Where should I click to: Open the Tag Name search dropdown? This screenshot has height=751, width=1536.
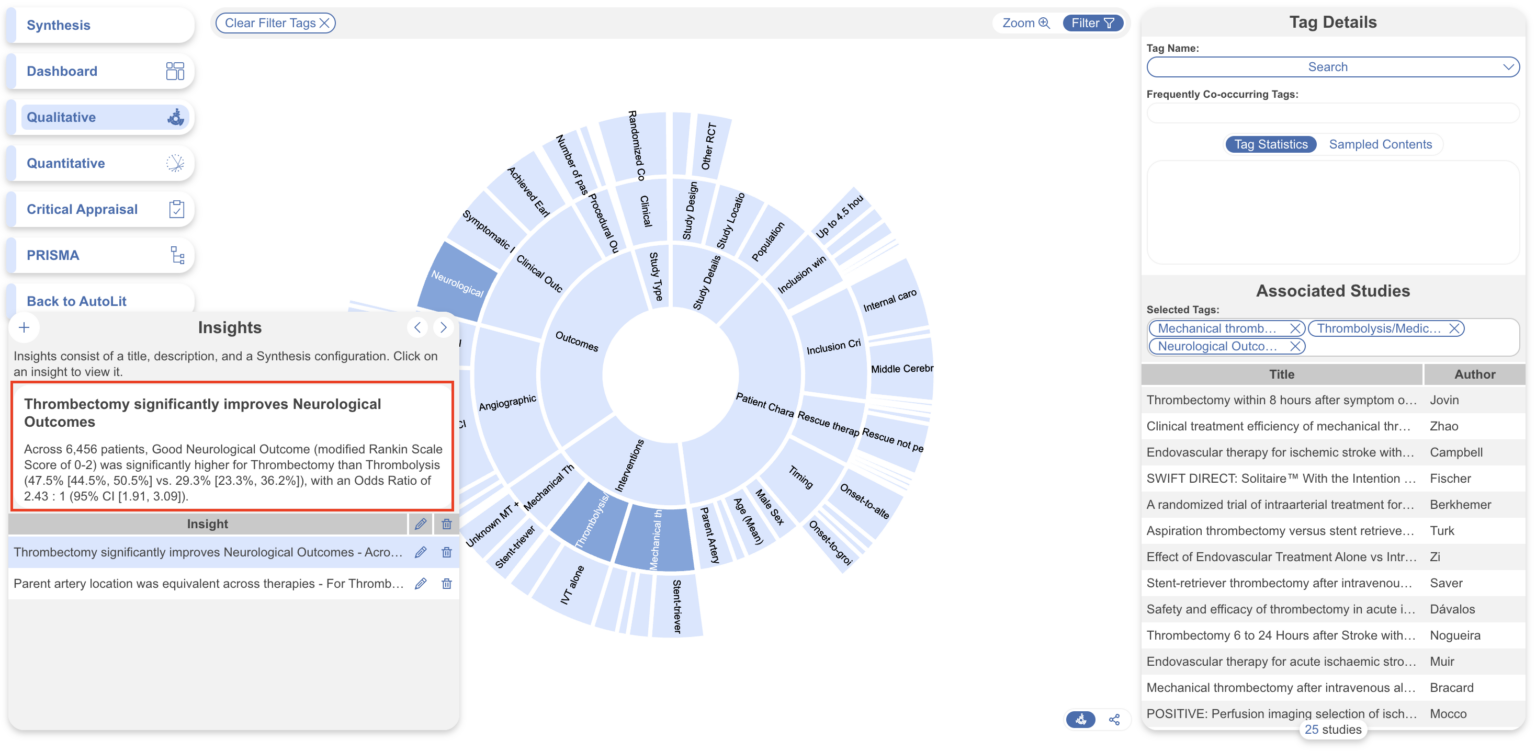point(1333,67)
